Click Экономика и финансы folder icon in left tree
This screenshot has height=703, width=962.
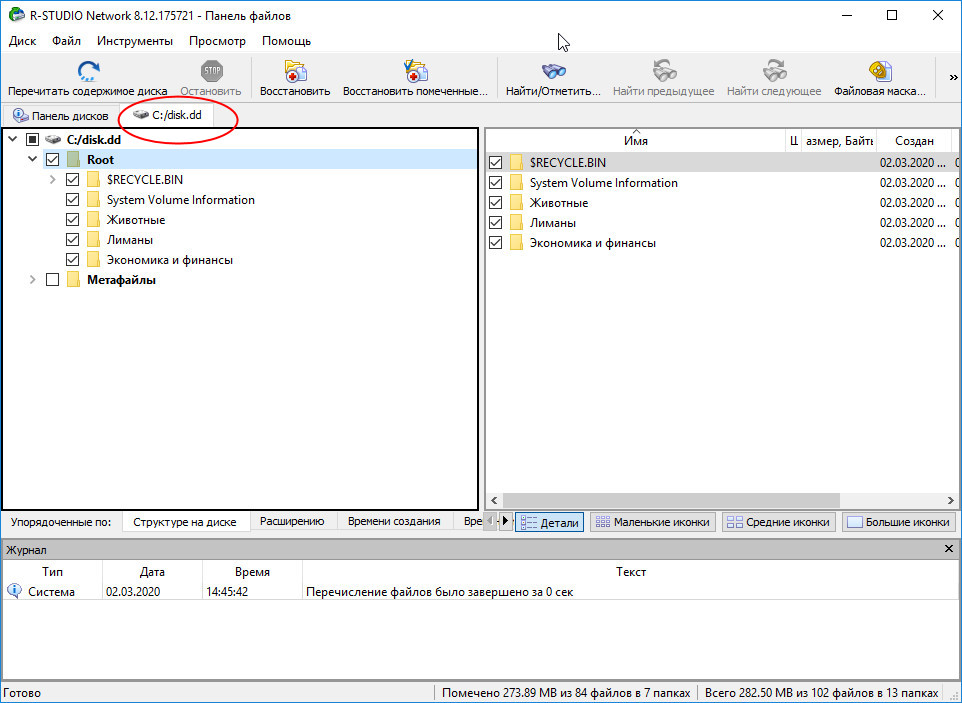[x=93, y=260]
